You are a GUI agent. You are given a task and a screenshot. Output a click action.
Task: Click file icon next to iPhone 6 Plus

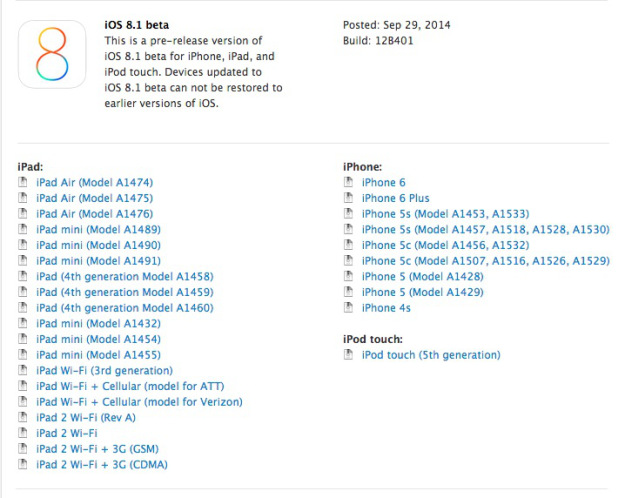click(348, 199)
